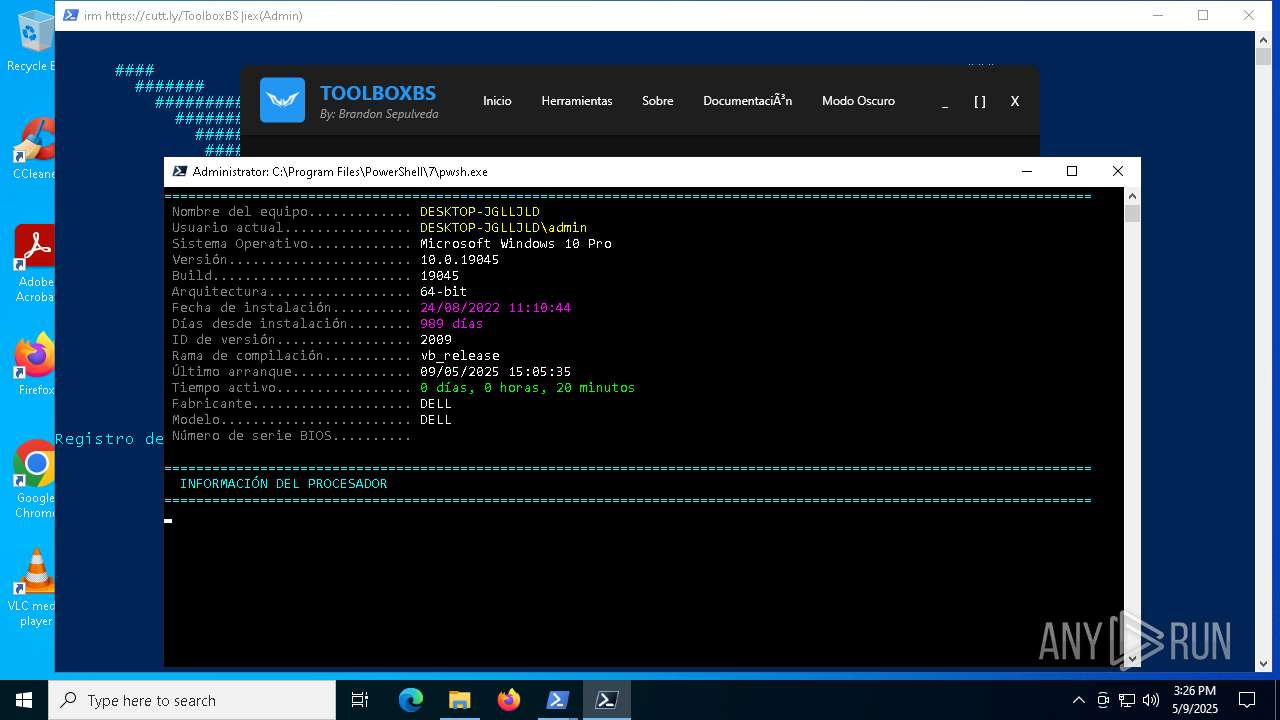Open File Explorer from the taskbar
This screenshot has width=1280, height=720.
point(459,700)
